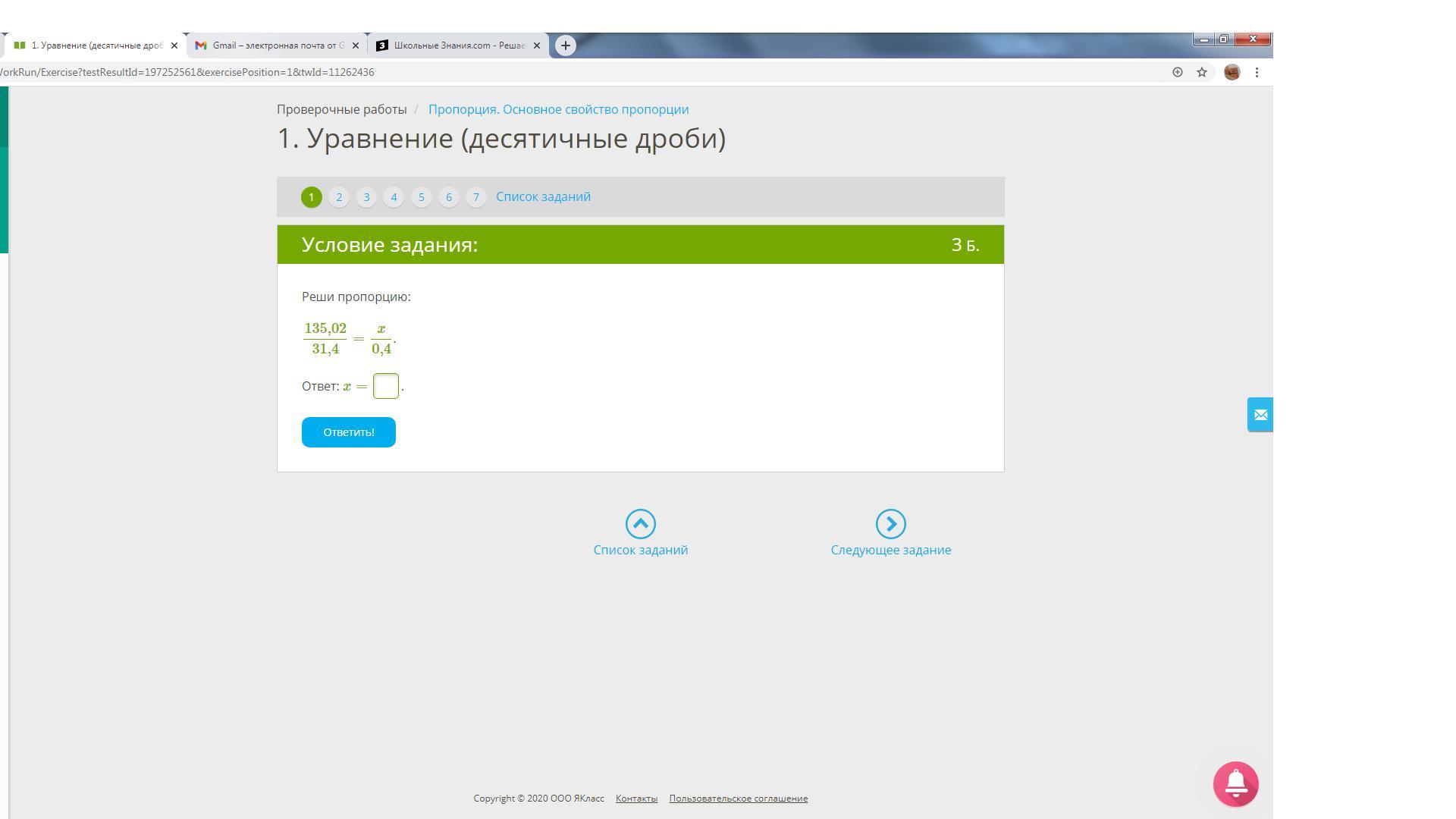Image resolution: width=1456 pixels, height=819 pixels.
Task: Click the Ответить! submit button
Action: point(348,432)
